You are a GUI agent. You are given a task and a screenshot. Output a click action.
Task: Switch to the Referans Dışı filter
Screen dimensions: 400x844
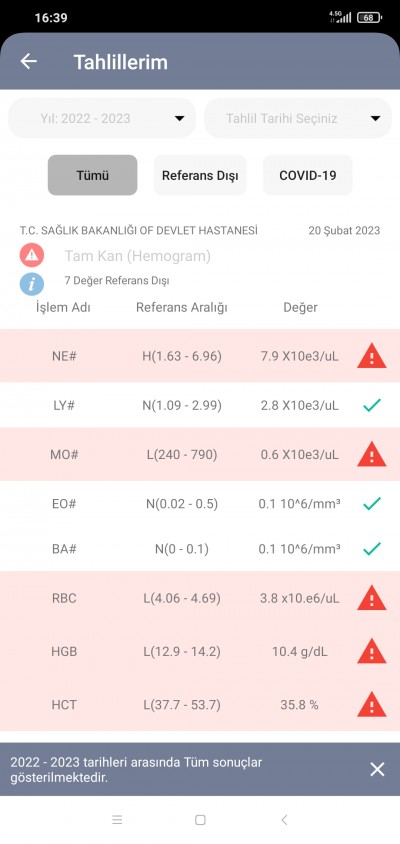200,175
